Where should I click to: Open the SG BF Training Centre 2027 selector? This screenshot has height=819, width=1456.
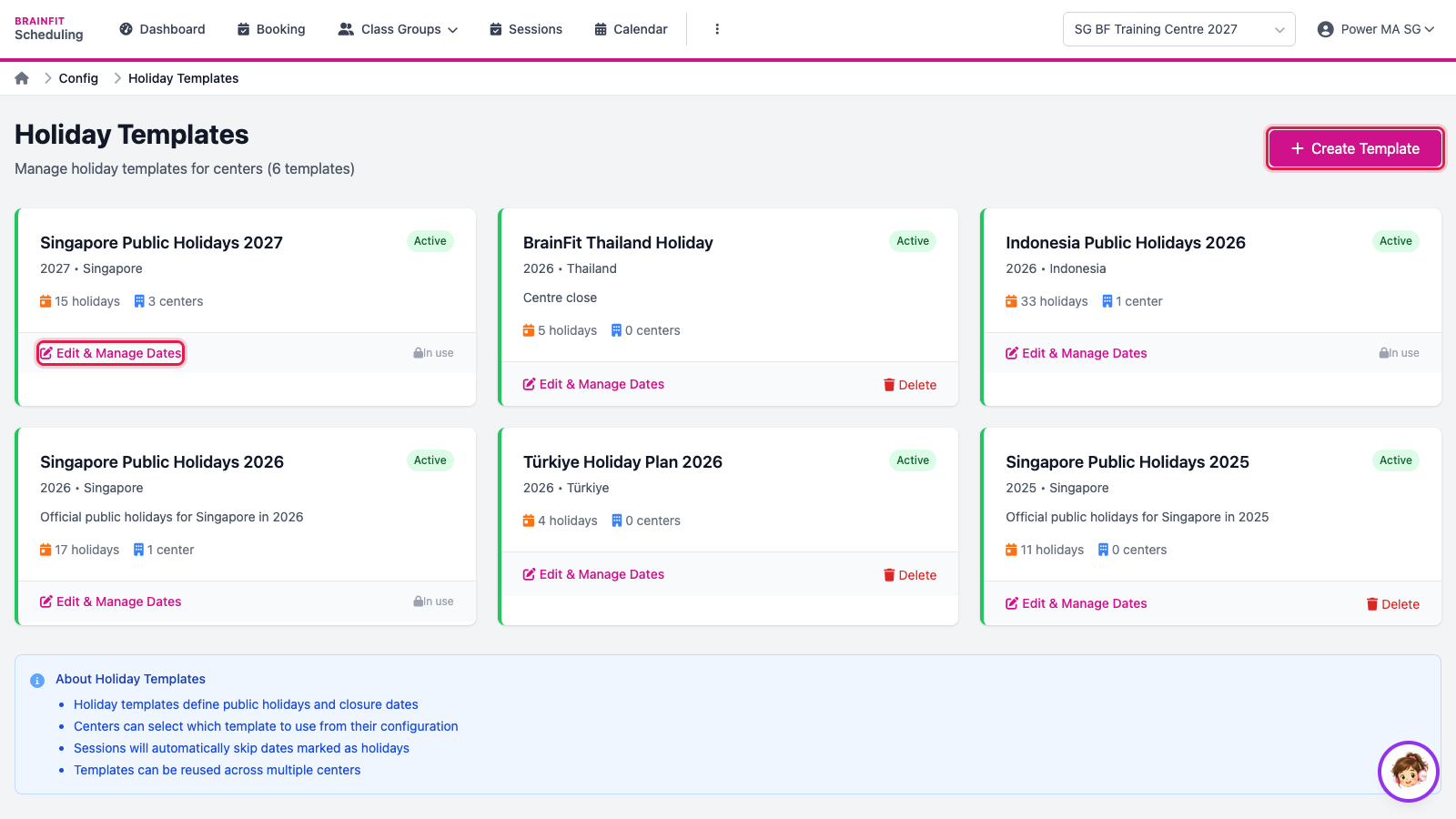coord(1178,29)
